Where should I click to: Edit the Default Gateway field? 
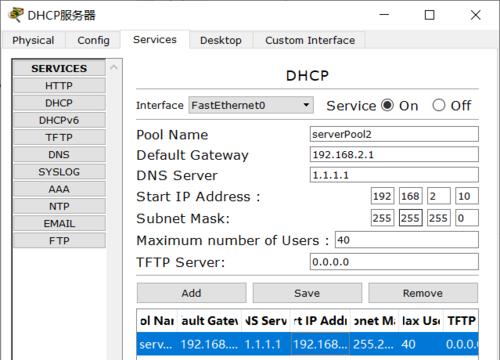click(394, 155)
